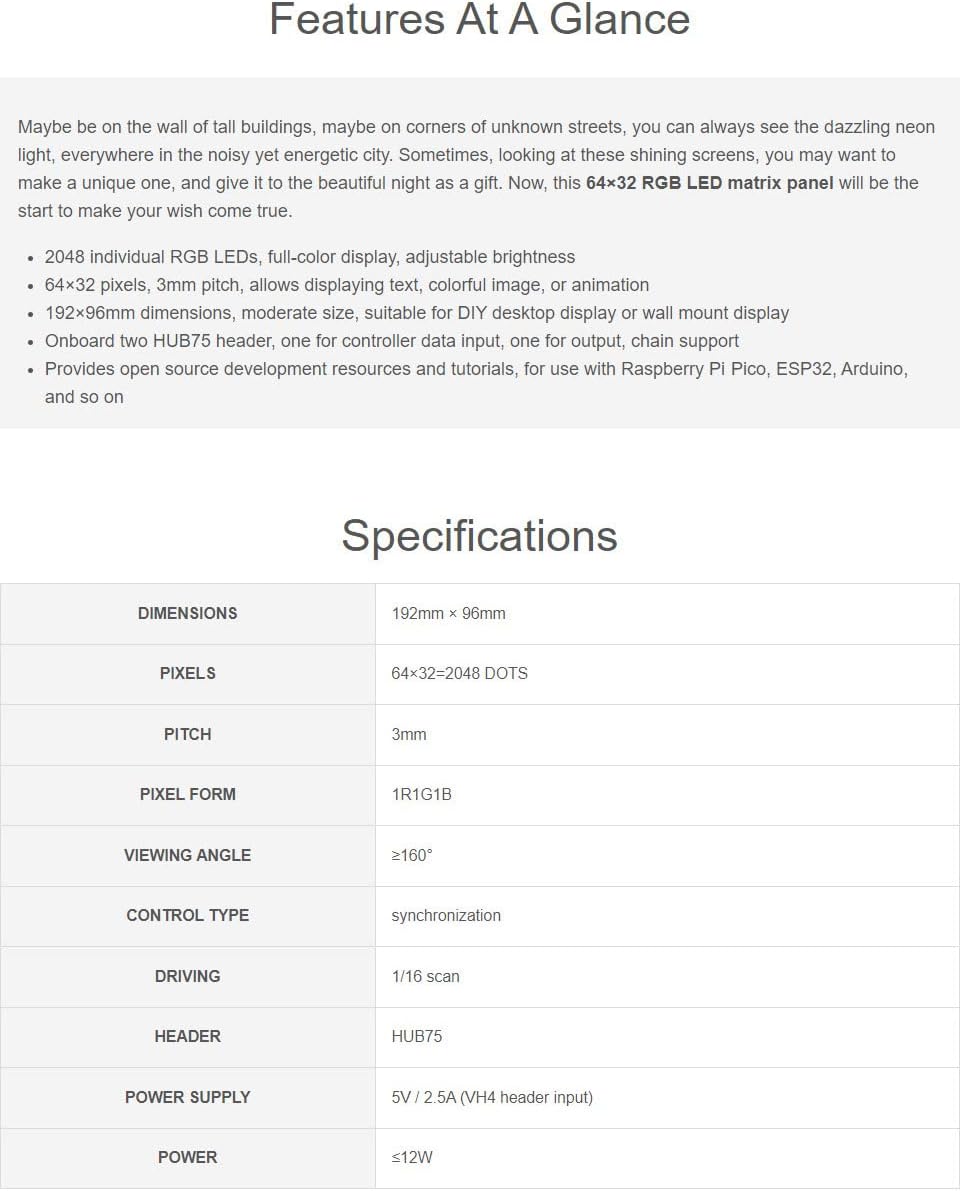The width and height of the screenshot is (960, 1191).
Task: Click the '192×96mm dimensions' bullet item
Action: click(417, 313)
